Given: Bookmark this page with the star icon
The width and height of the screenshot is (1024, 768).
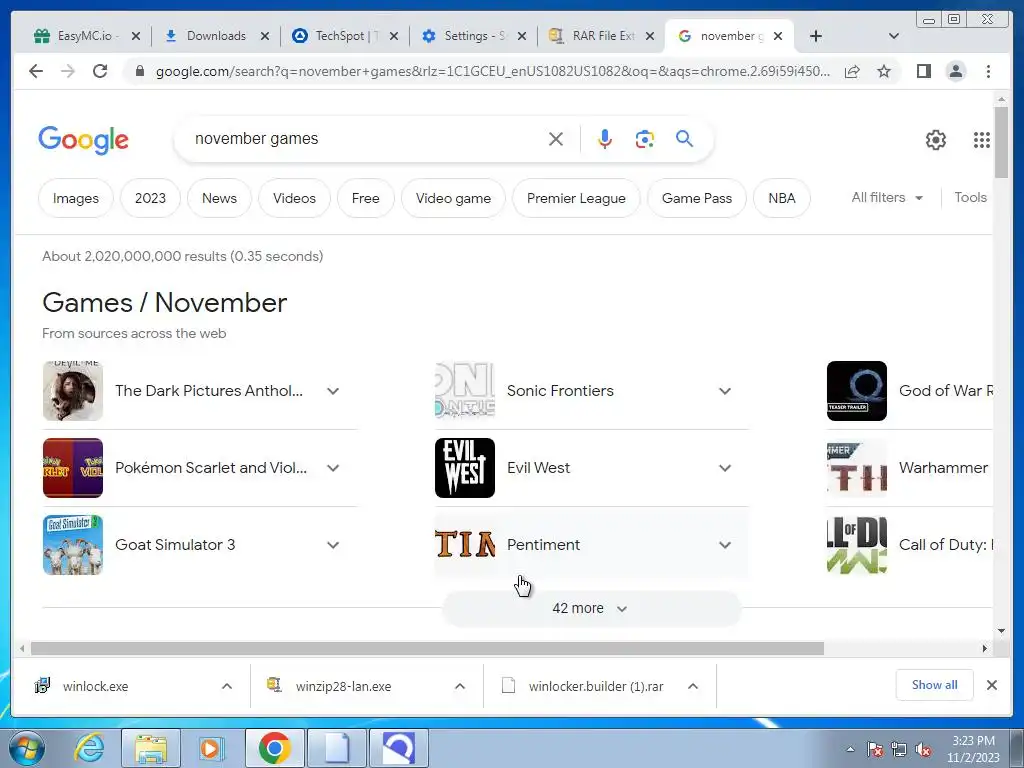Looking at the screenshot, I should pyautogui.click(x=884, y=71).
